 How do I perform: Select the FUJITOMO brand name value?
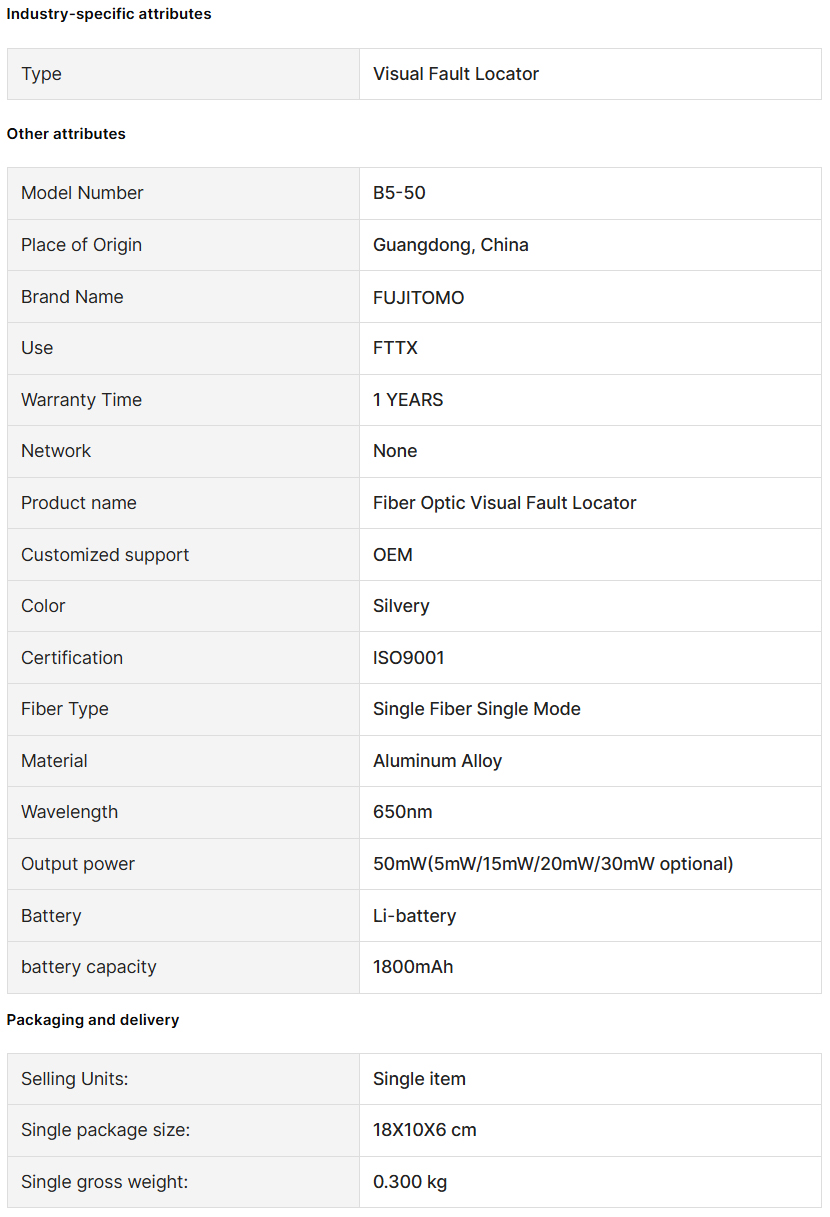tap(419, 297)
